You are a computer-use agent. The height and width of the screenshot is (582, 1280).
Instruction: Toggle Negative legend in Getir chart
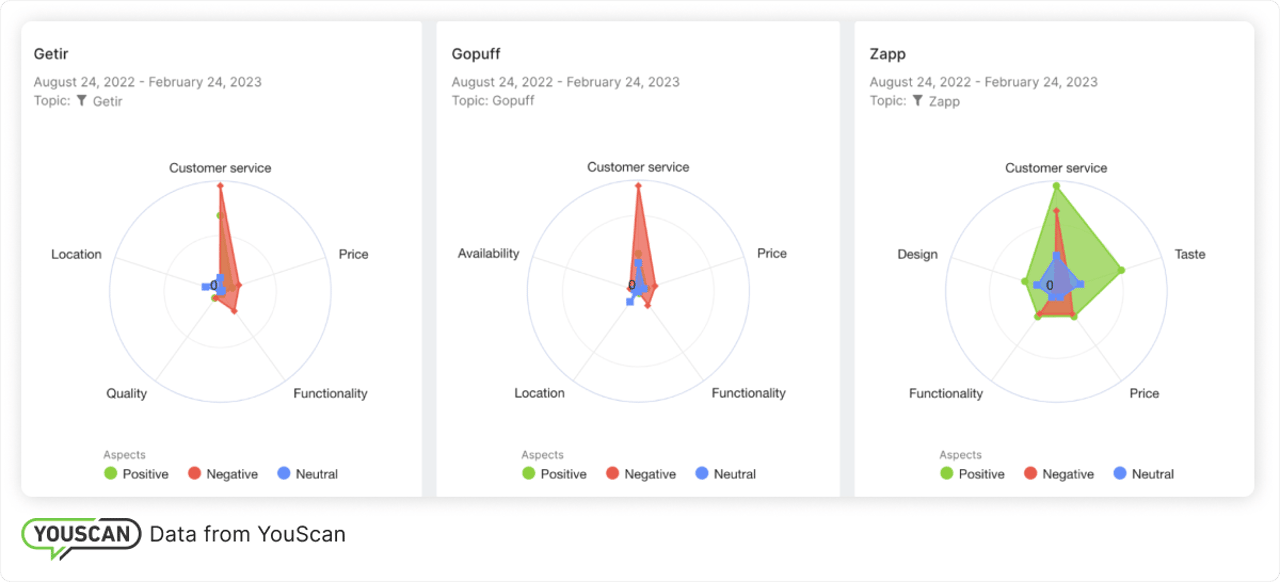[222, 474]
